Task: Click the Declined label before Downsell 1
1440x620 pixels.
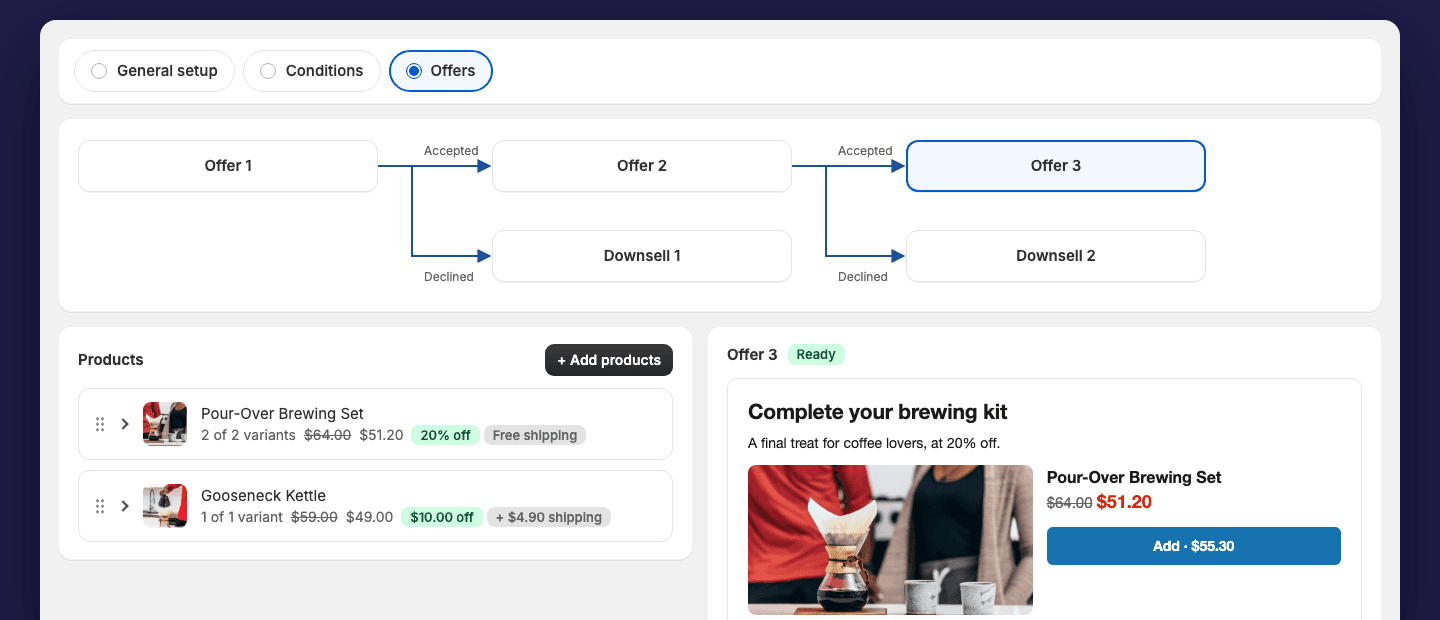Action: [449, 277]
